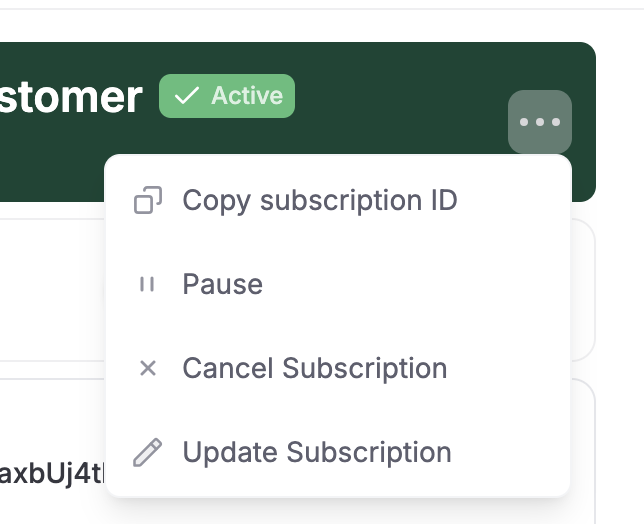Click the empty page margin right of the banner
Image resolution: width=644 pixels, height=524 pixels.
pos(620,123)
